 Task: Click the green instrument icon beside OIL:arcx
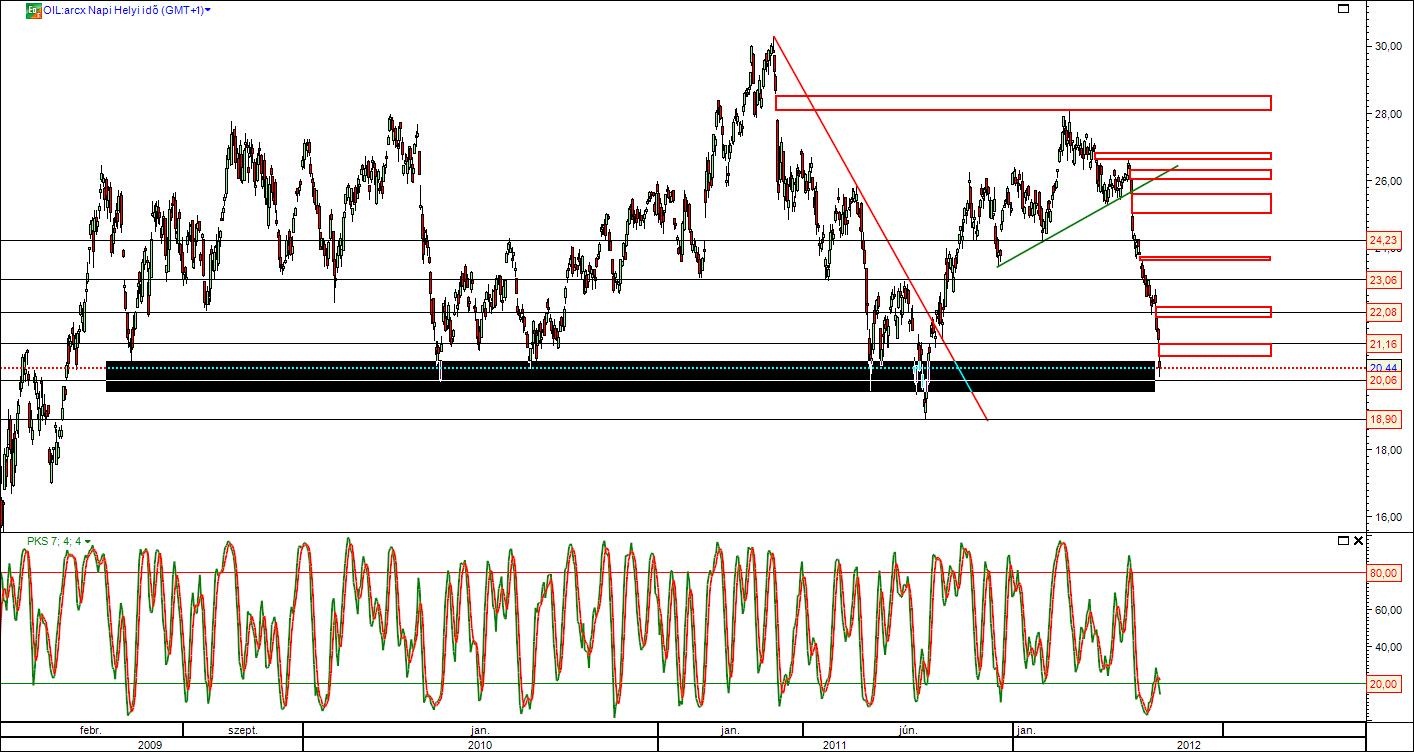coord(32,10)
